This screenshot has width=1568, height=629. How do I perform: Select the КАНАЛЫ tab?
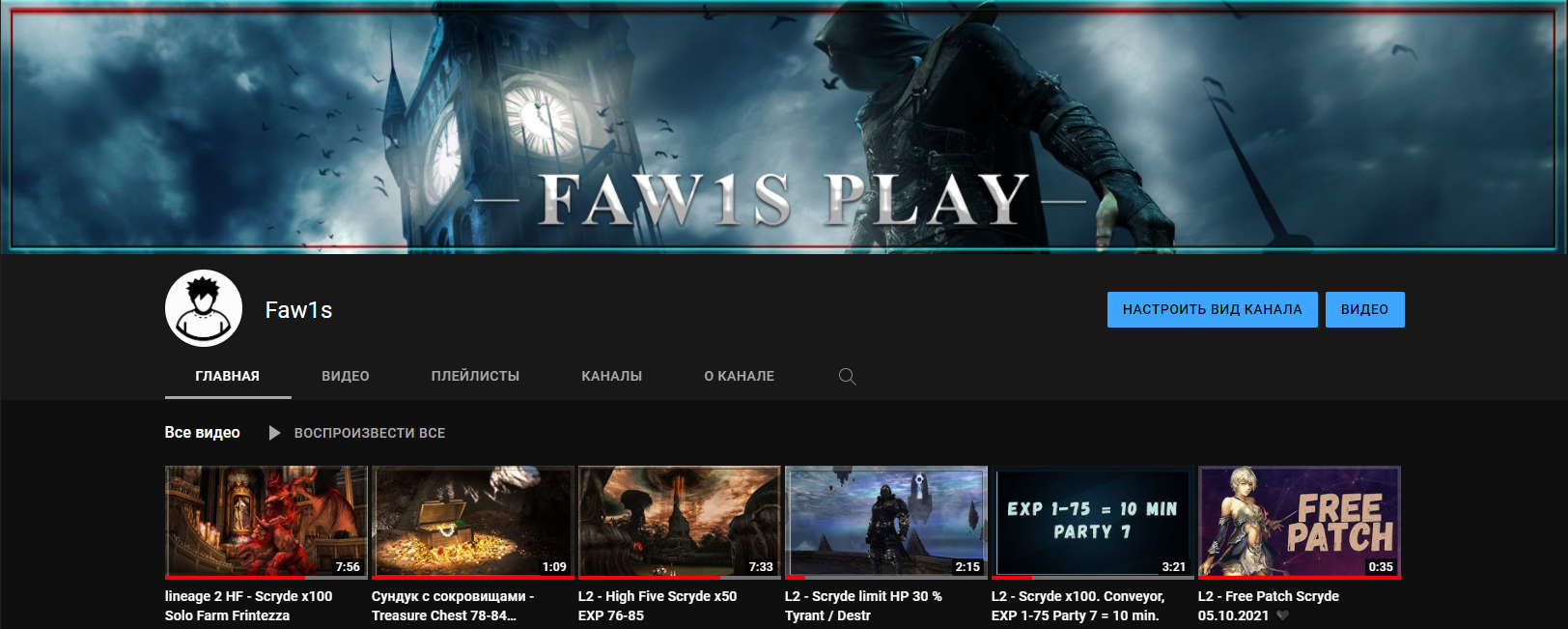click(x=611, y=376)
